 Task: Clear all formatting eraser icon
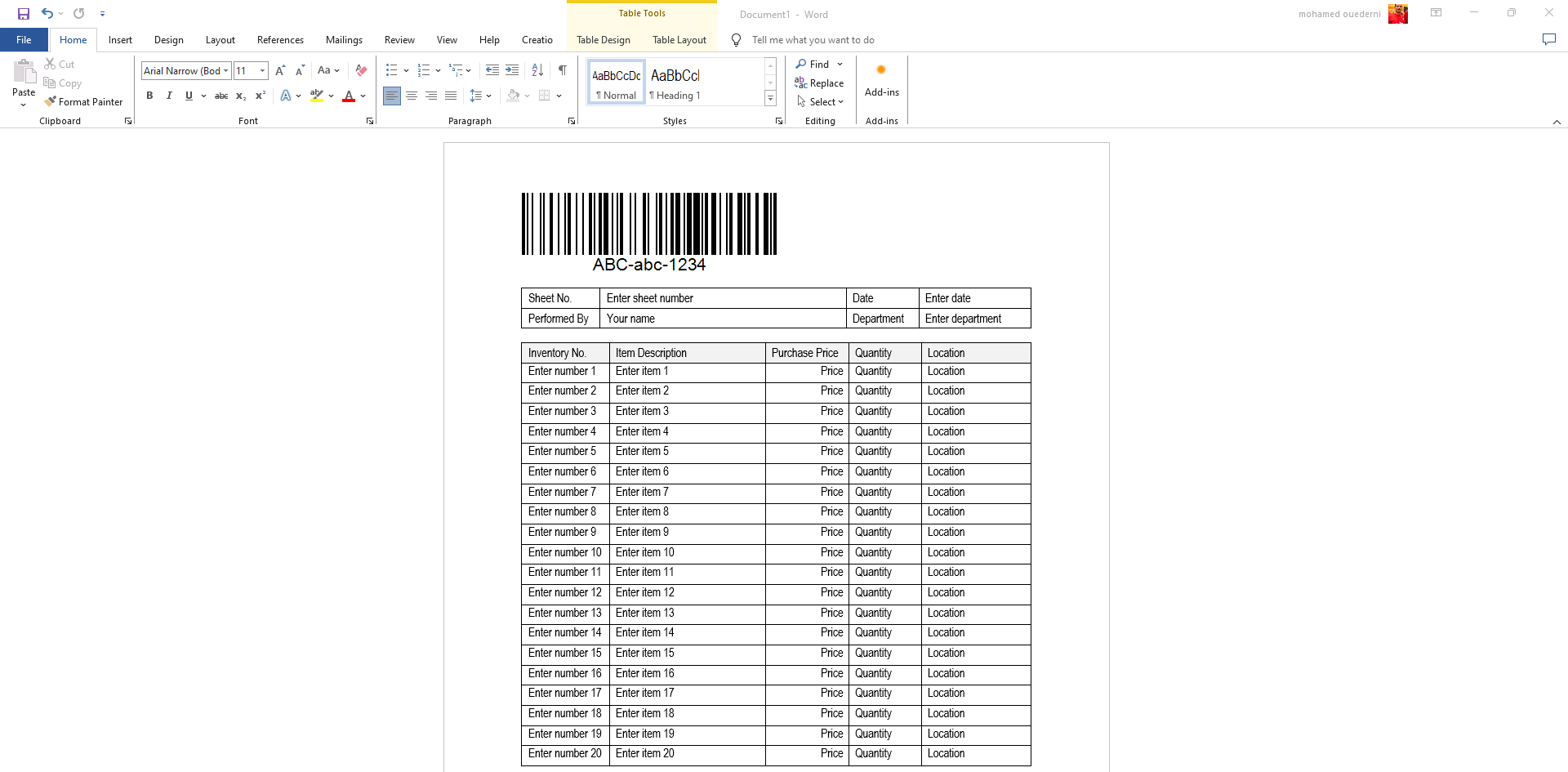tap(361, 71)
